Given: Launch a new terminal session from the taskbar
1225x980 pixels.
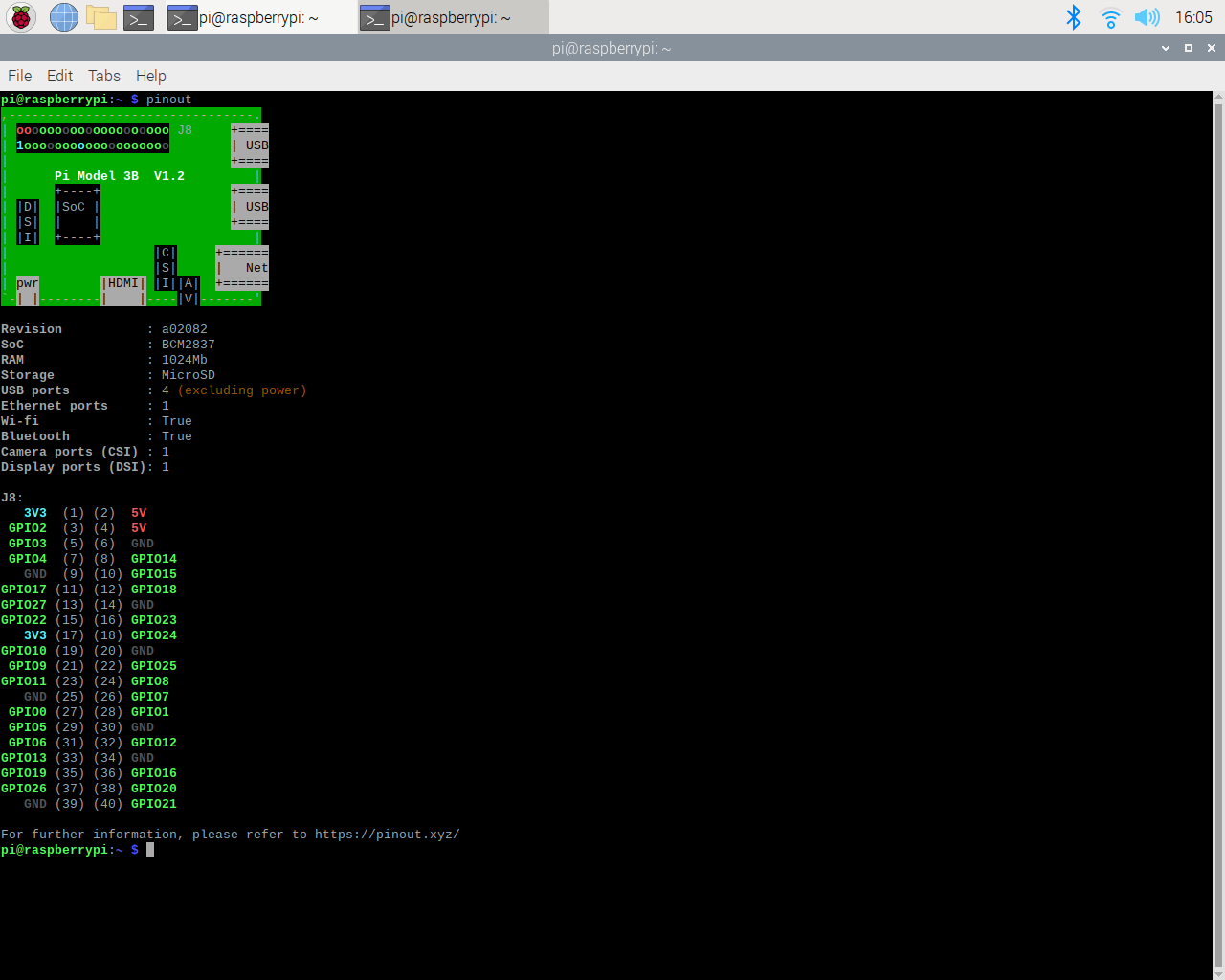Looking at the screenshot, I should click(x=138, y=16).
